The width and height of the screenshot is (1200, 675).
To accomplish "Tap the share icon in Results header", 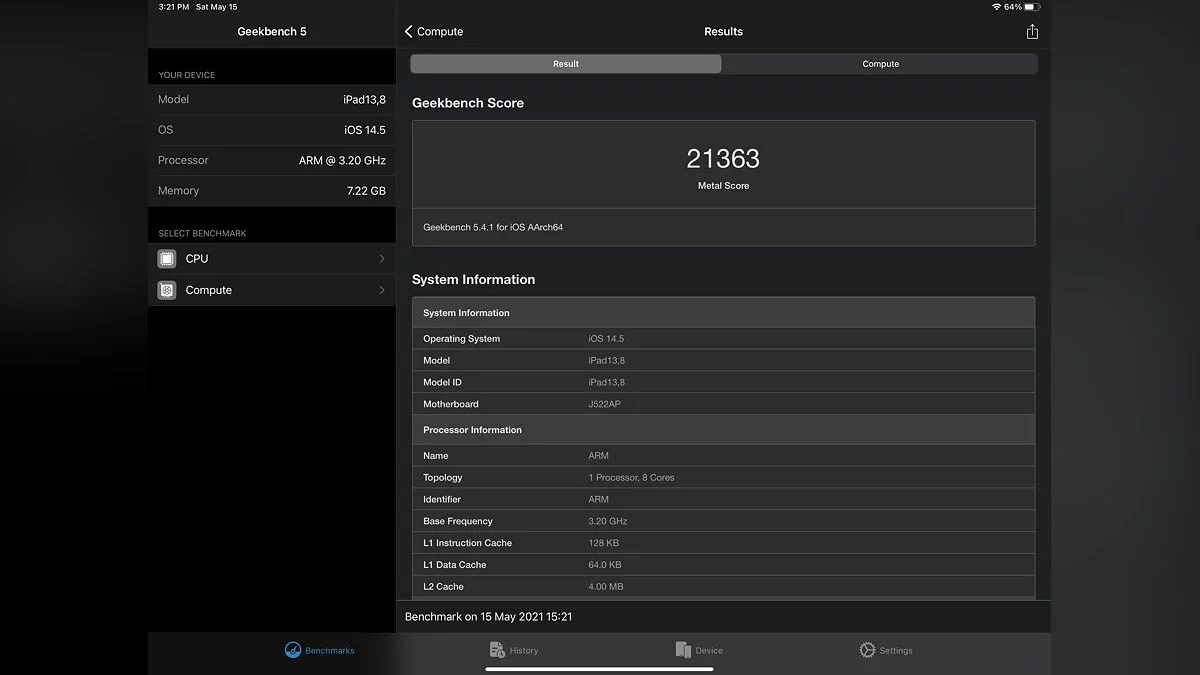I will coord(1032,32).
